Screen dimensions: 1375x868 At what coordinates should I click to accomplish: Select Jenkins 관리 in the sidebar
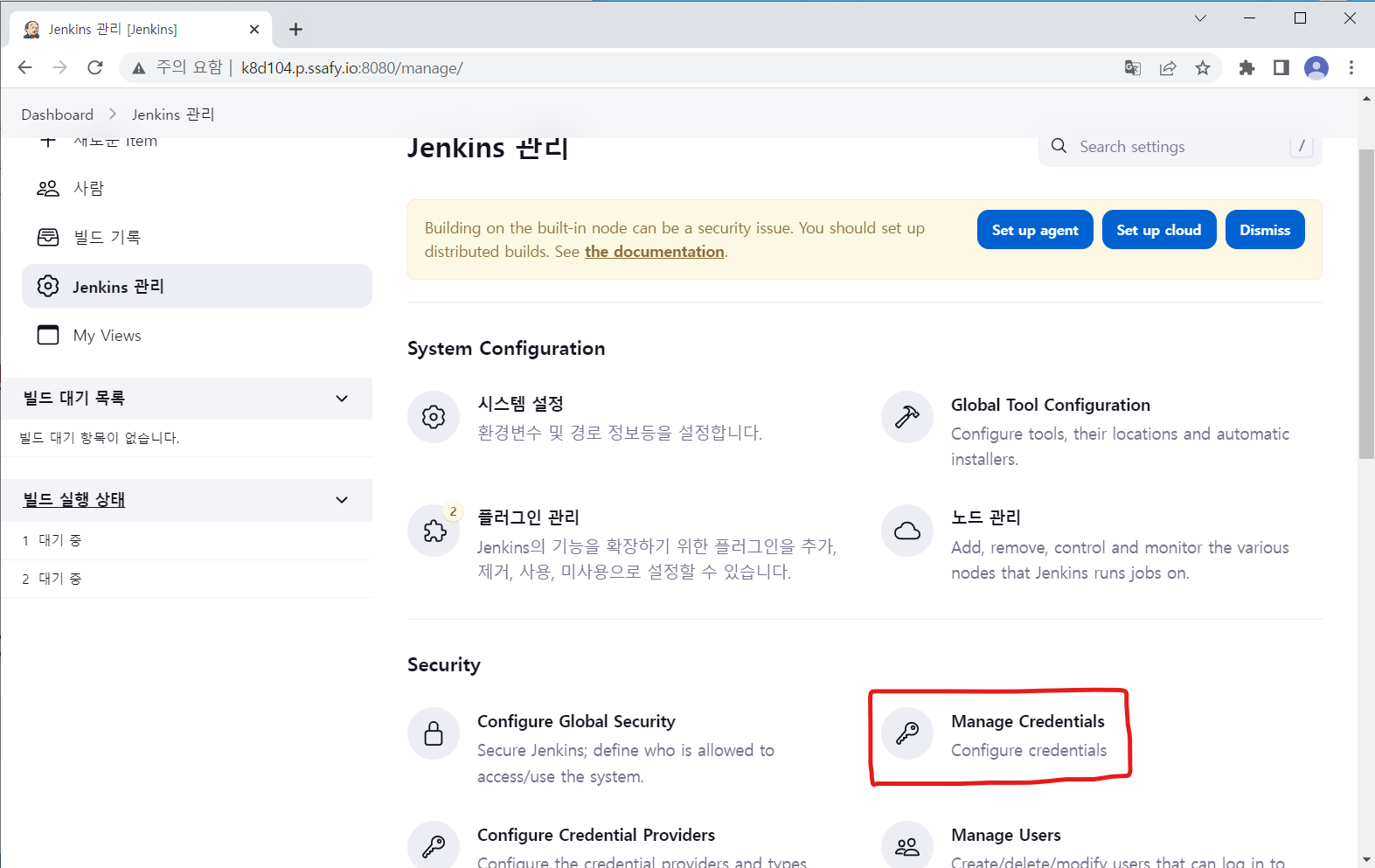197,286
